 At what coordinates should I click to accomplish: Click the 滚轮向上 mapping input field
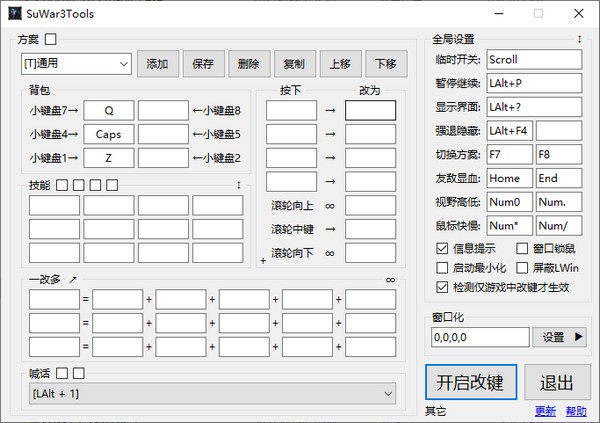pyautogui.click(x=370, y=206)
